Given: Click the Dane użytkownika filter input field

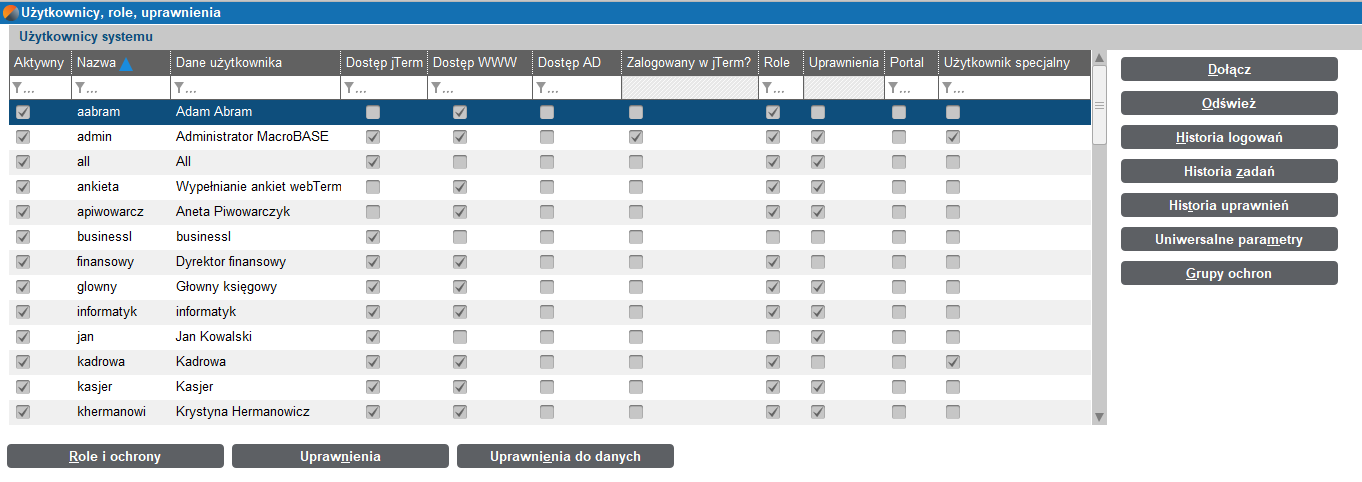Looking at the screenshot, I should [x=255, y=88].
